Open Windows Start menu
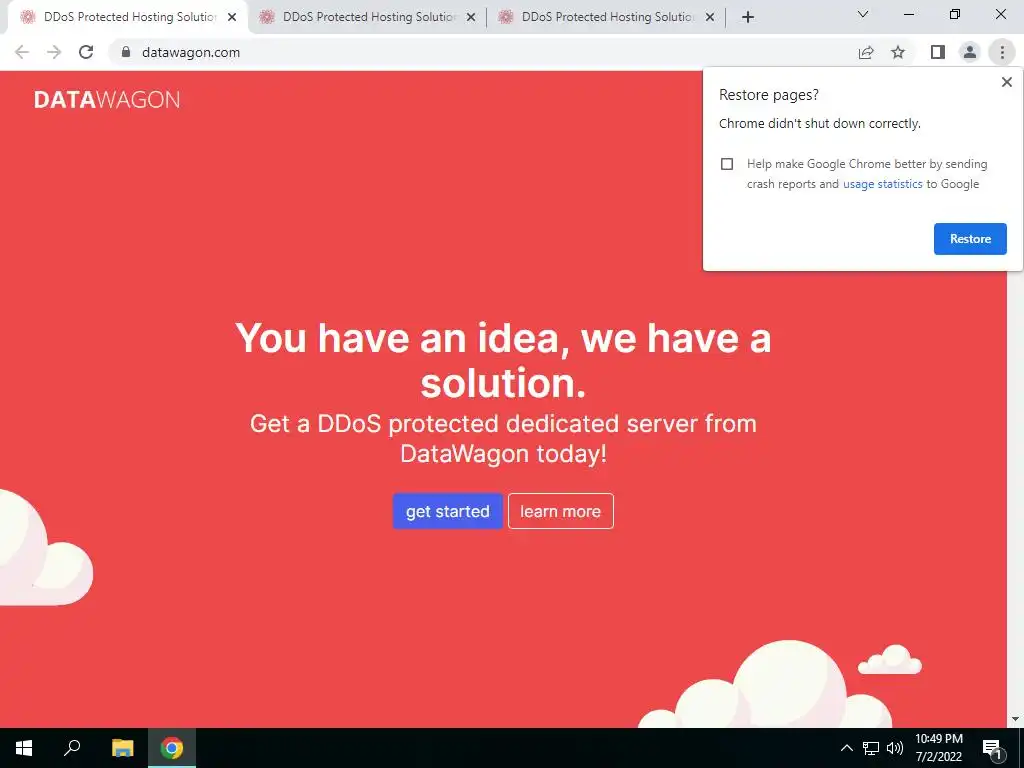 (x=24, y=748)
